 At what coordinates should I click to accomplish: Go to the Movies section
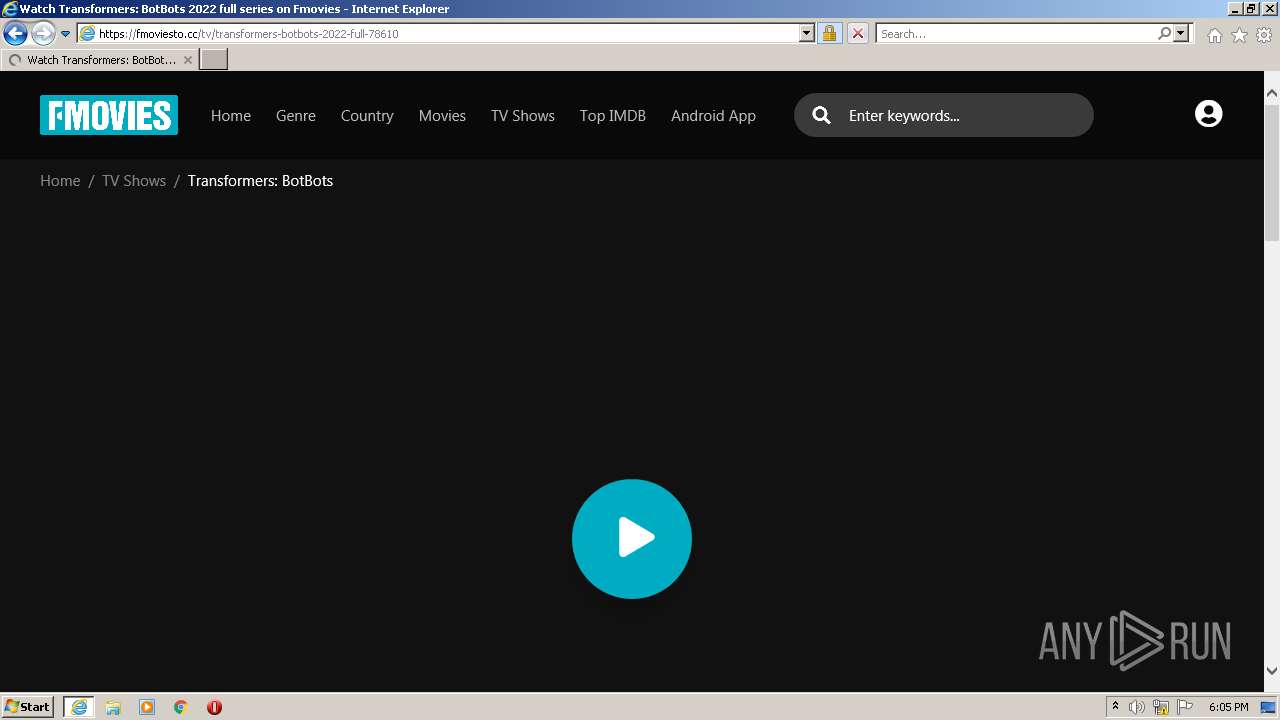[x=442, y=116]
